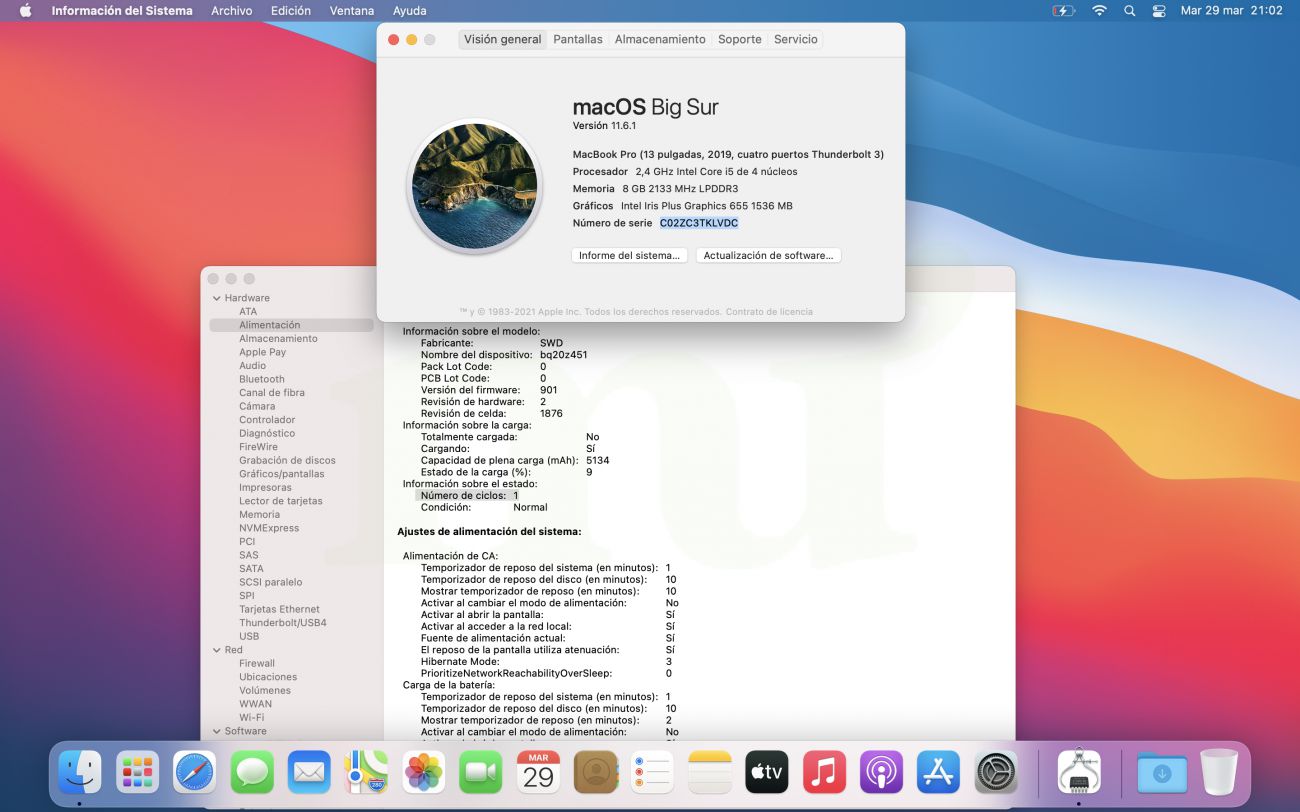This screenshot has width=1300, height=812.
Task: Switch to Soporte tab
Action: click(739, 39)
